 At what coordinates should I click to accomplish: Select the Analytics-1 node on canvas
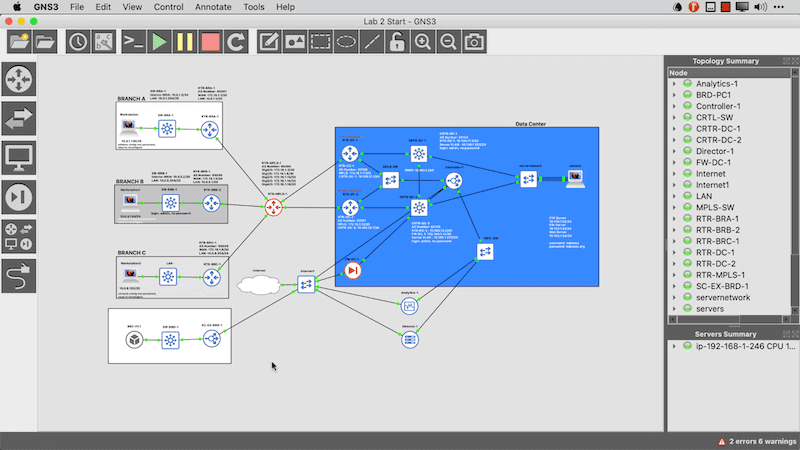pos(409,306)
